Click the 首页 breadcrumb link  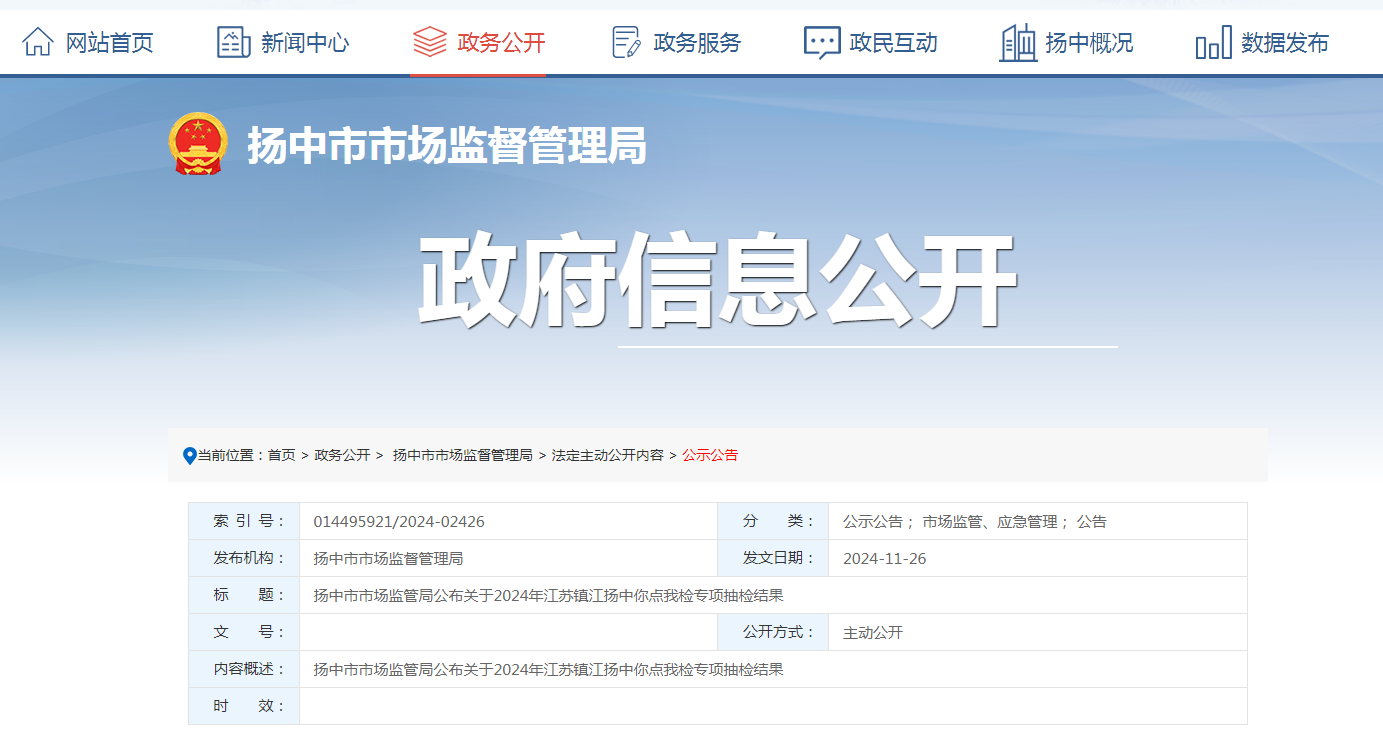(282, 455)
